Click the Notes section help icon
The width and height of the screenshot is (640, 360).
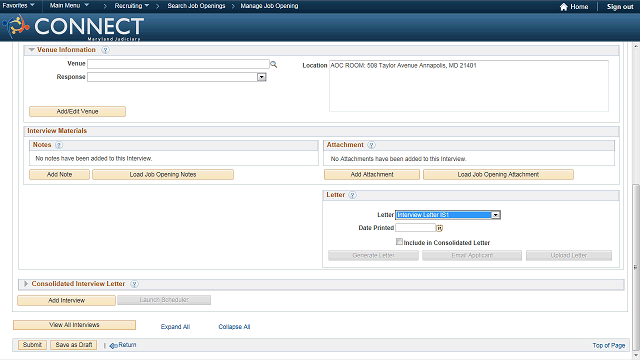tap(59, 145)
